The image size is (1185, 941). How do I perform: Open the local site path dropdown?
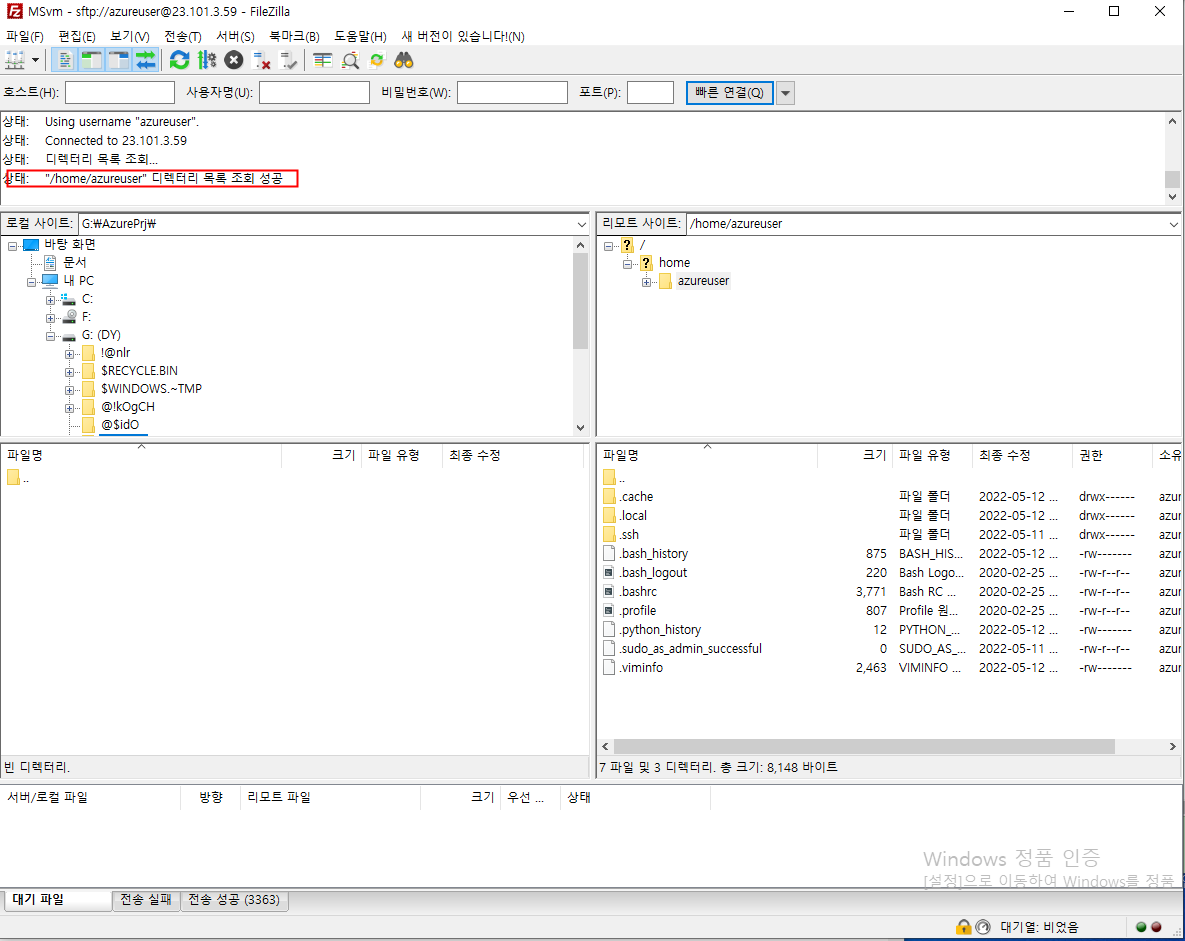(x=581, y=224)
